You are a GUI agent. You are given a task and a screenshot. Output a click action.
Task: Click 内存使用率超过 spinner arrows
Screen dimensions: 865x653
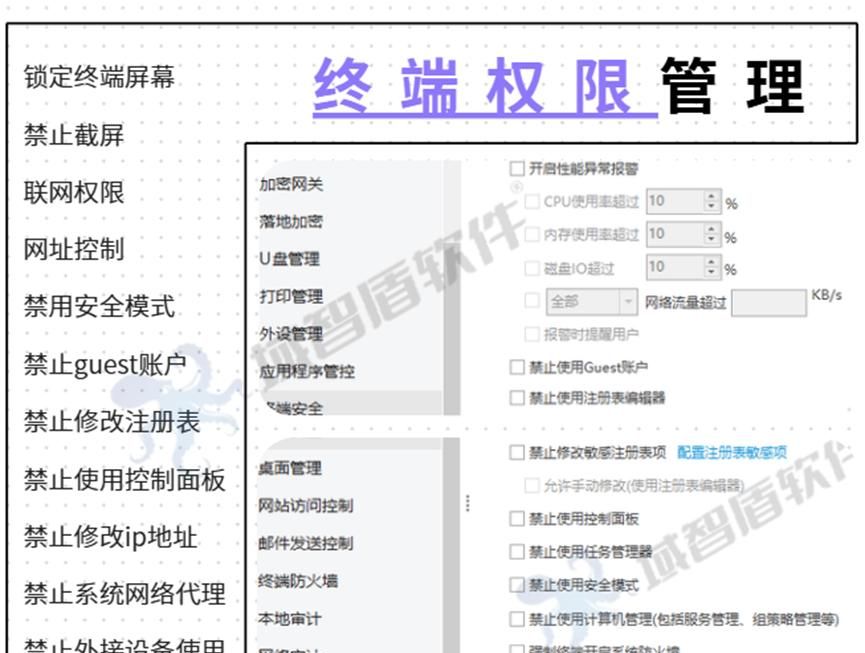[711, 234]
